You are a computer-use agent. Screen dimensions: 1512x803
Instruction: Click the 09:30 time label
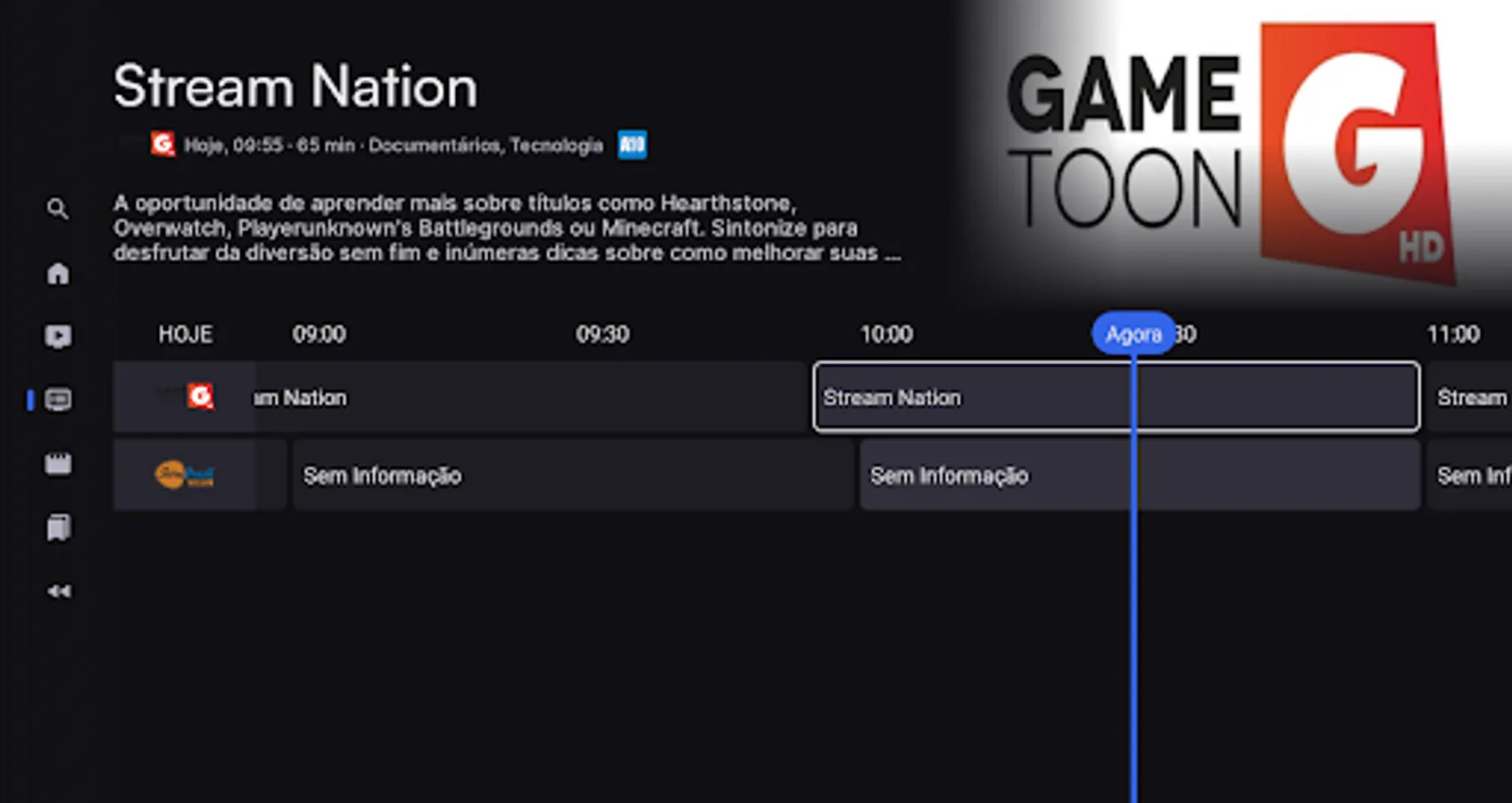pos(602,335)
